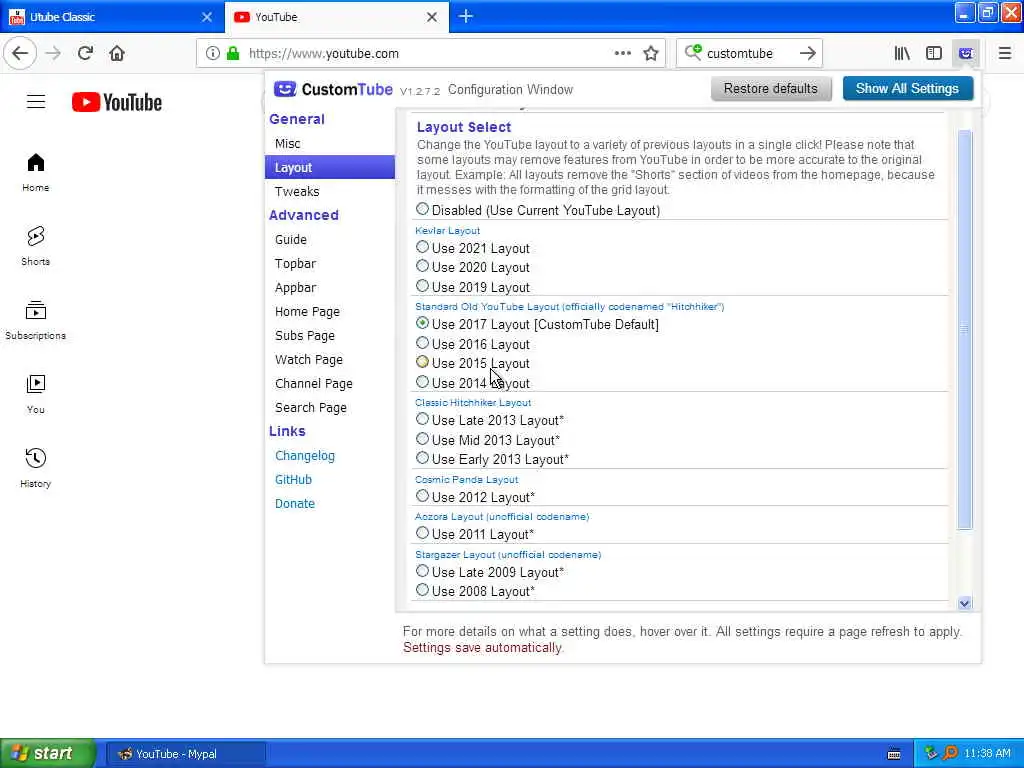Image resolution: width=1024 pixels, height=768 pixels.
Task: Close the YouTube tab
Action: (x=432, y=17)
